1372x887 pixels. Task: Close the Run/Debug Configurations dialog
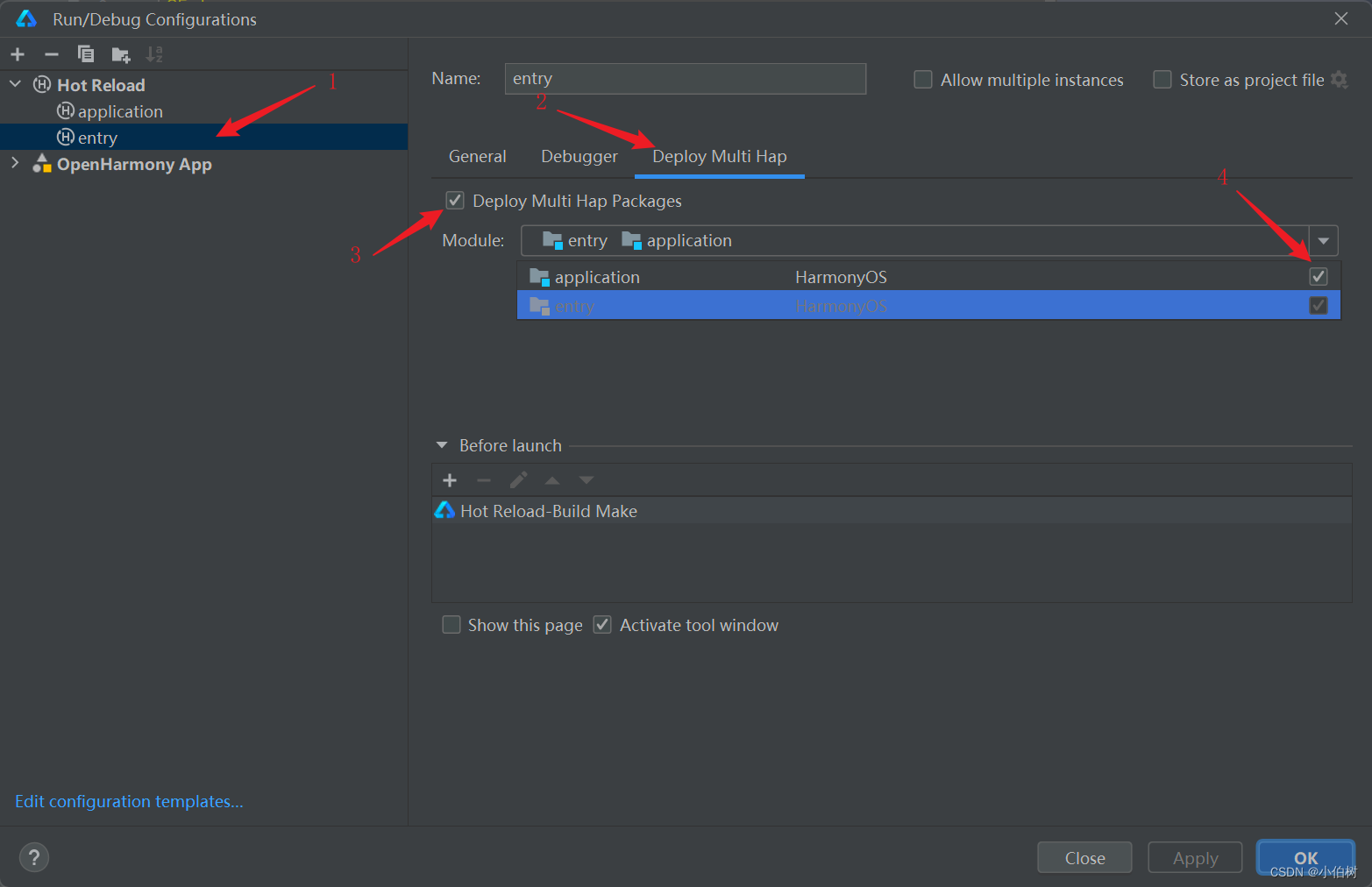[x=1340, y=18]
